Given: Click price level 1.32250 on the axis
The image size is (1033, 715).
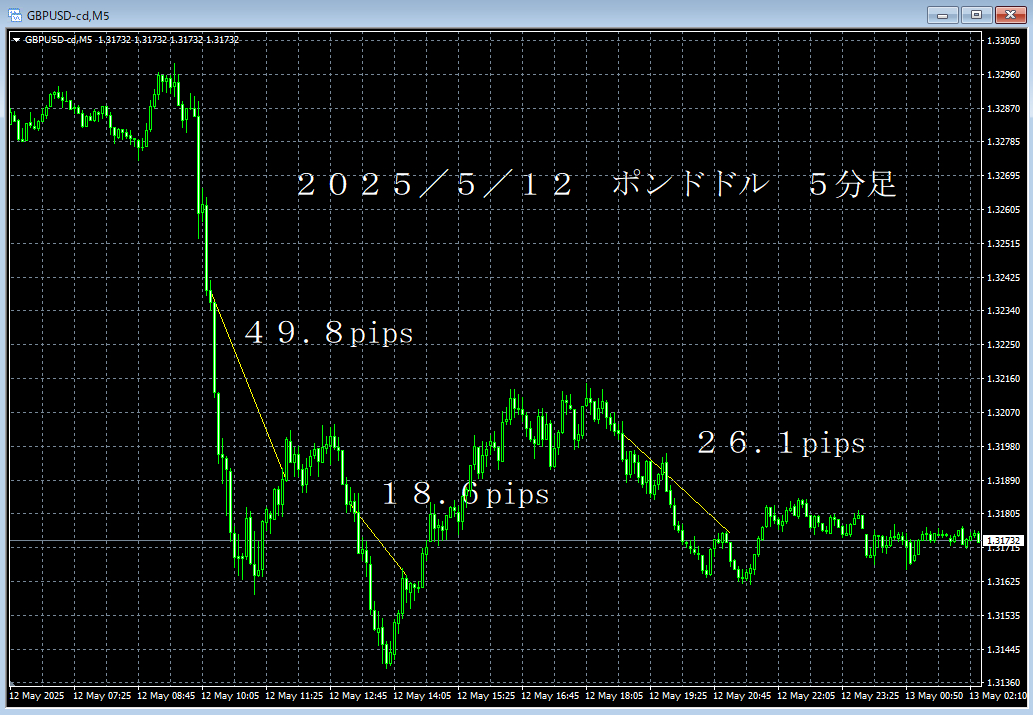Looking at the screenshot, I should 1003,345.
